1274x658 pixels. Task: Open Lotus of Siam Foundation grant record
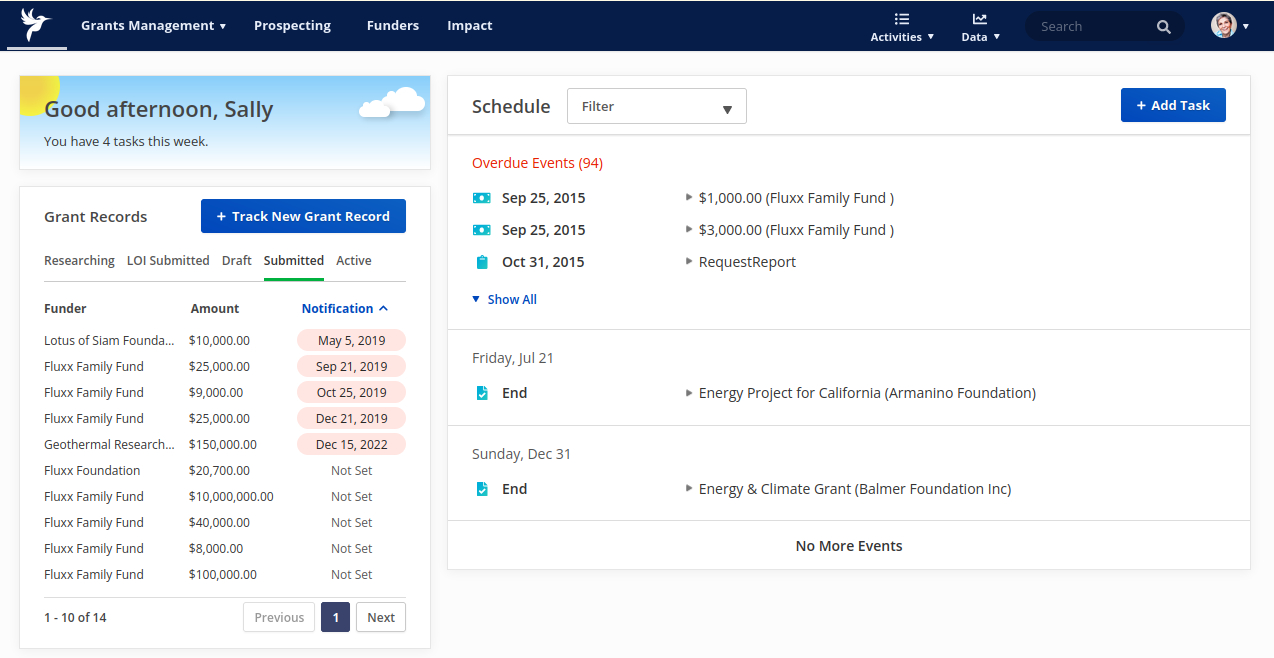point(109,340)
